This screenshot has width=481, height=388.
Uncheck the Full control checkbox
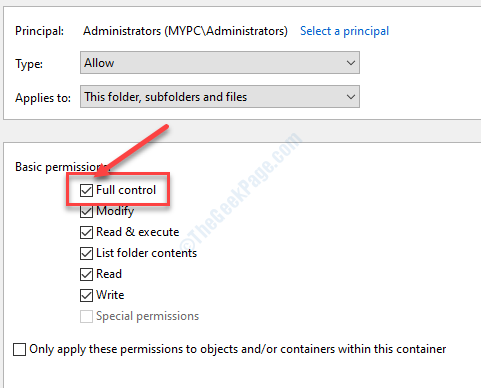pyautogui.click(x=86, y=191)
